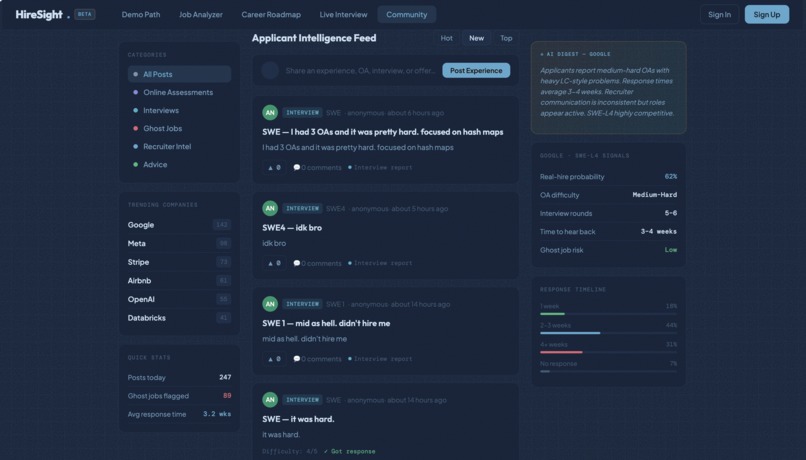This screenshot has width=806, height=460.
Task: Click INTERVIEW tag on hash maps post
Action: [x=302, y=113]
